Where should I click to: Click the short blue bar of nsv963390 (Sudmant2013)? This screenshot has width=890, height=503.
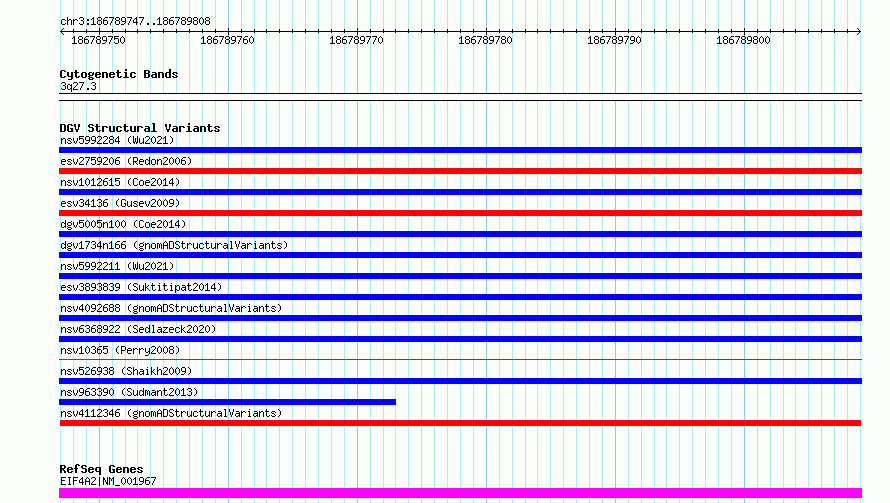[x=228, y=402]
